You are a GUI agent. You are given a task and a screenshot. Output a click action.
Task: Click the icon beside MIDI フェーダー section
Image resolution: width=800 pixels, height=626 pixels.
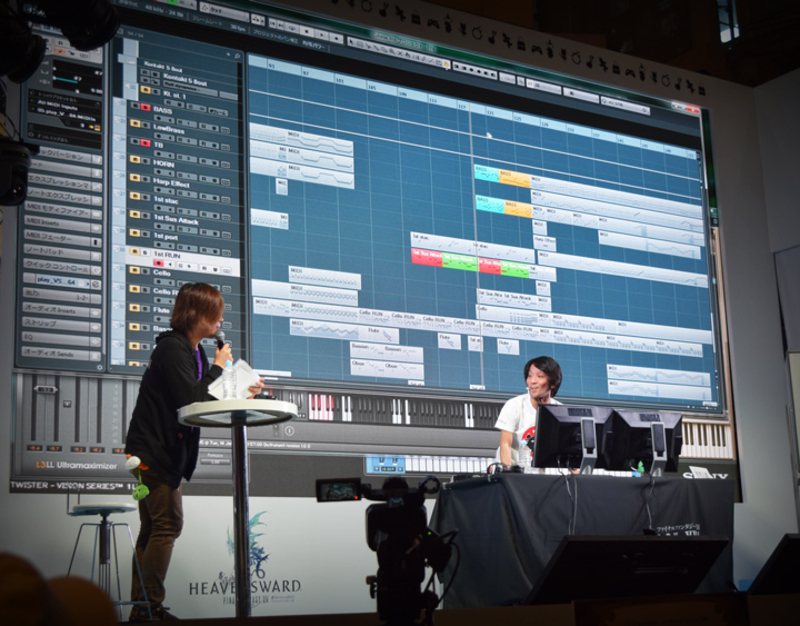[x=96, y=242]
